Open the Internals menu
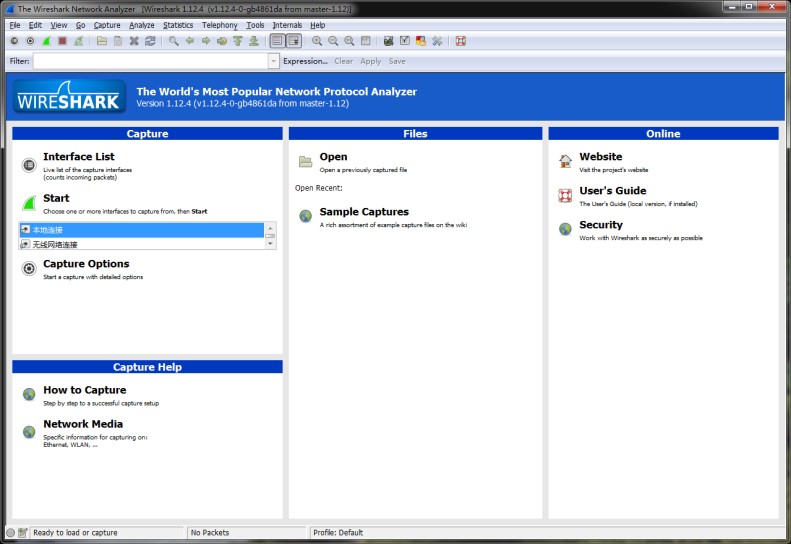 click(x=287, y=25)
